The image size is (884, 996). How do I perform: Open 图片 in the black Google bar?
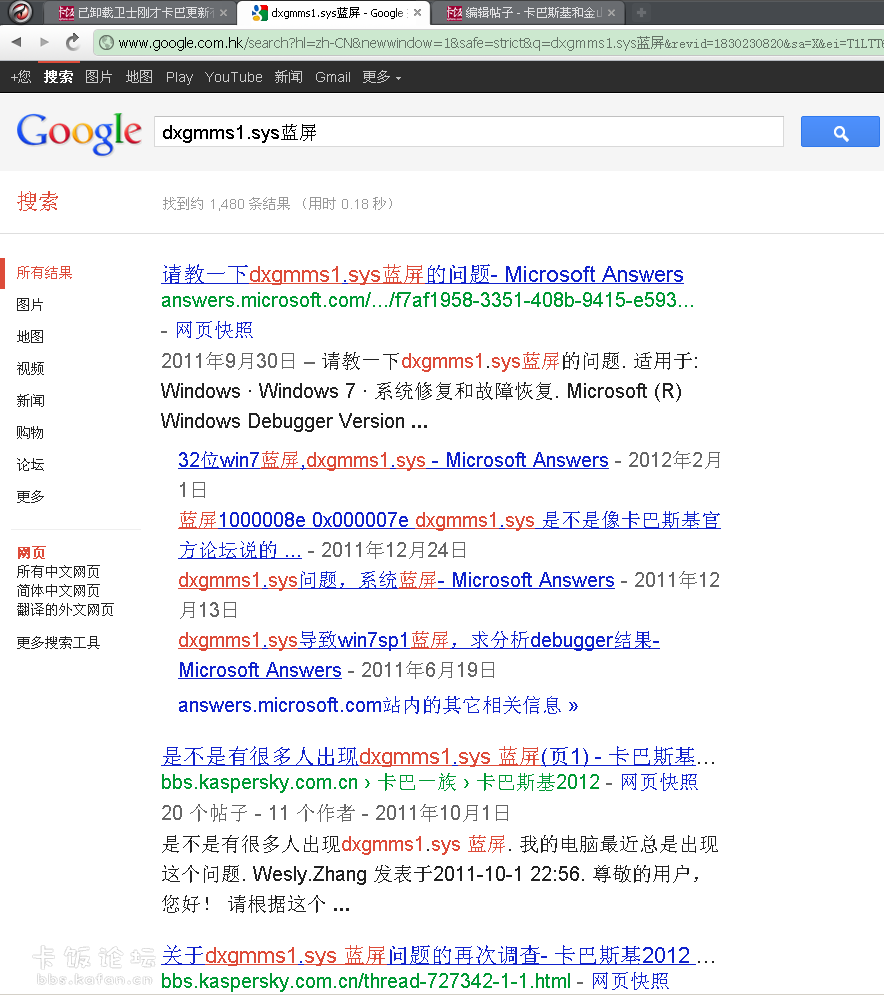98,77
